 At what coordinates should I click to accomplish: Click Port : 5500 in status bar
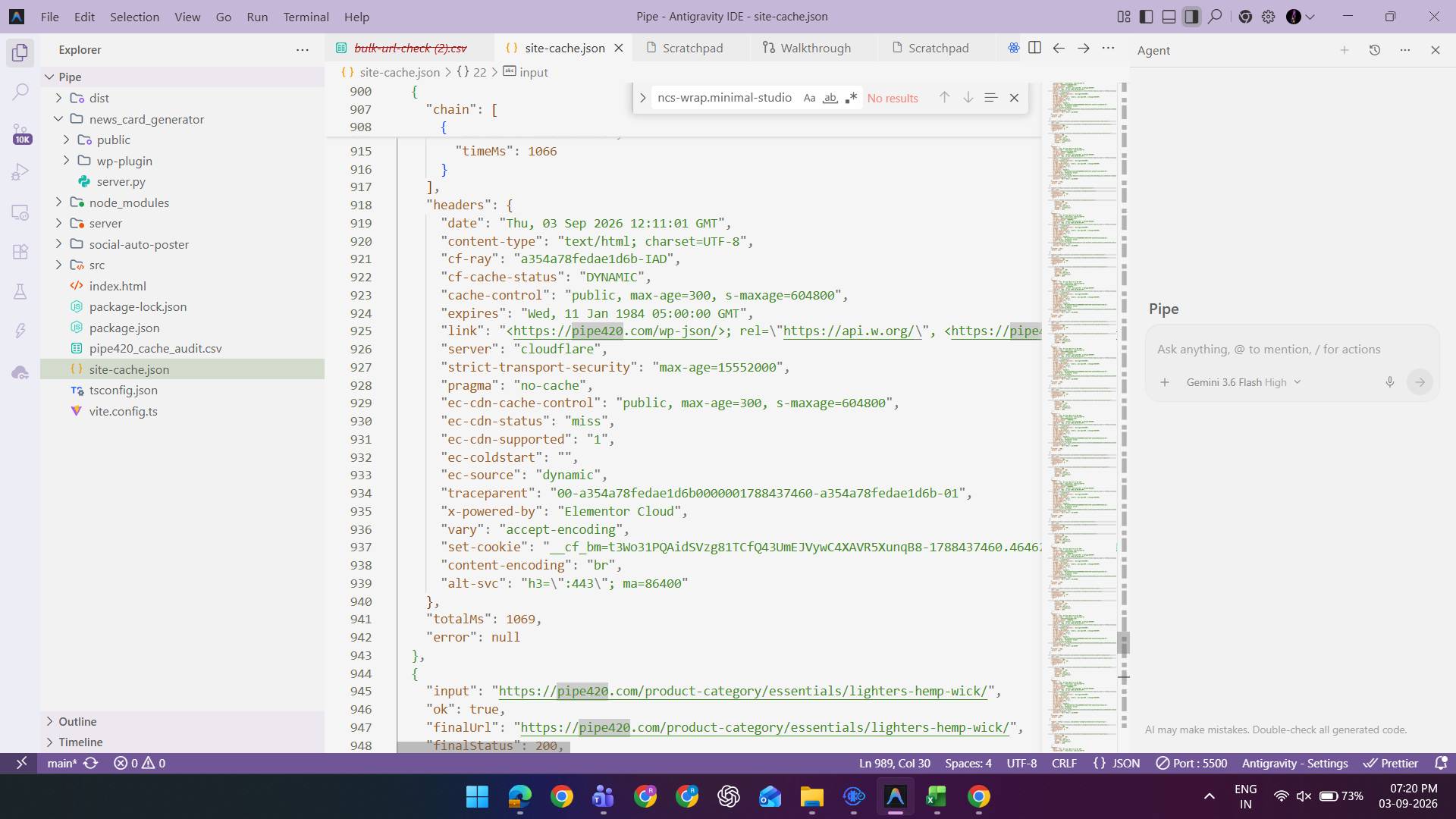coord(1191,764)
